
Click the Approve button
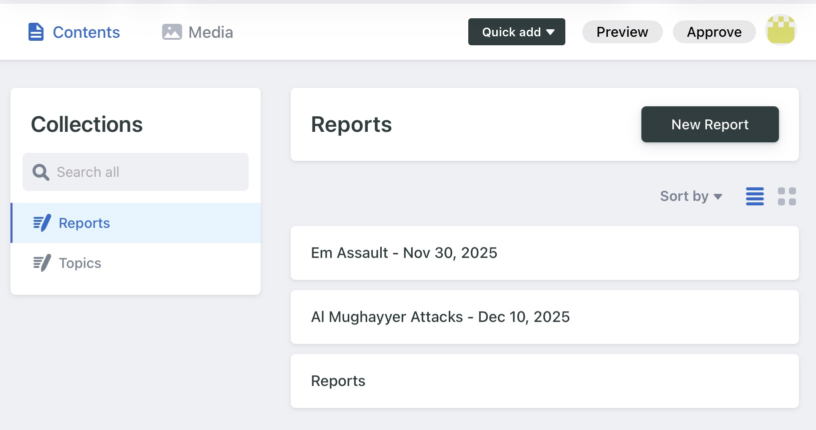click(714, 32)
